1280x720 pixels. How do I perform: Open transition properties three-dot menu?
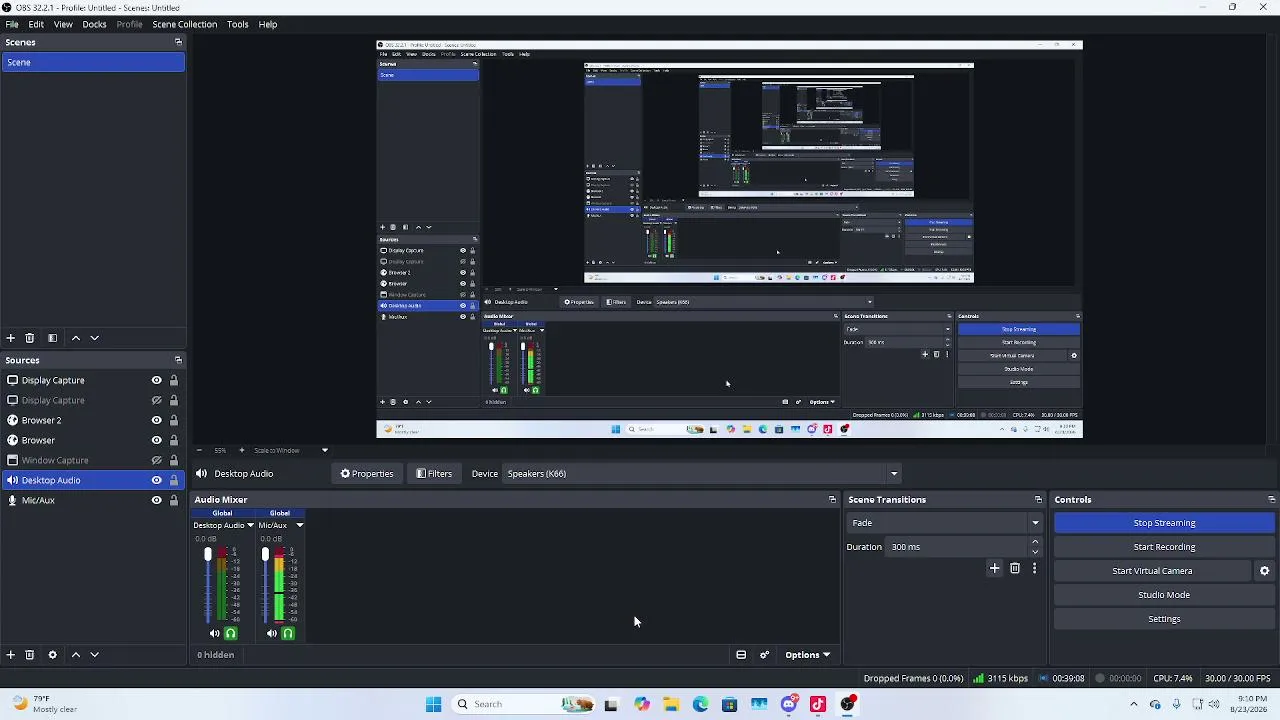pyautogui.click(x=1034, y=569)
